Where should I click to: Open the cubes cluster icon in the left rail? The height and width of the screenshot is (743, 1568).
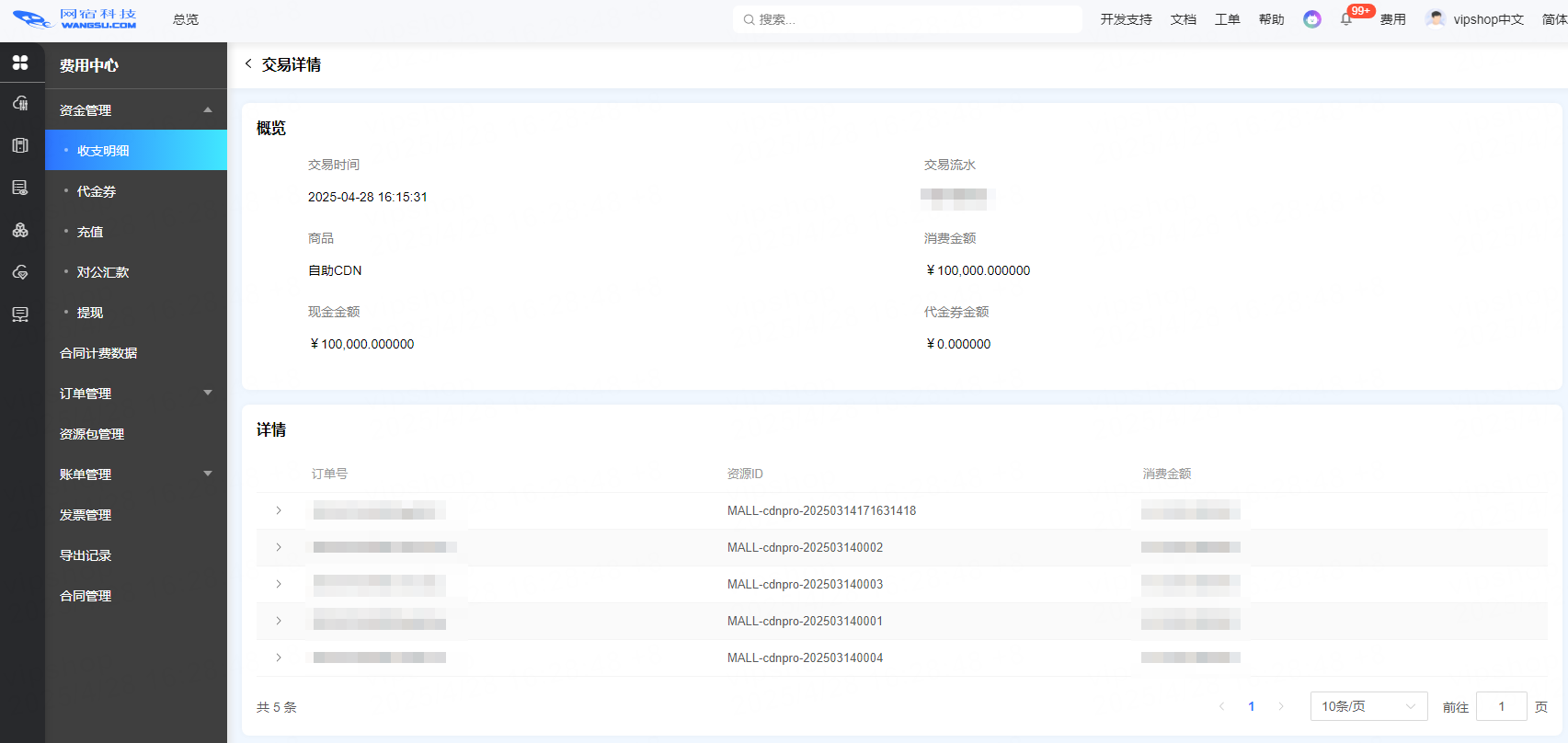click(x=20, y=230)
